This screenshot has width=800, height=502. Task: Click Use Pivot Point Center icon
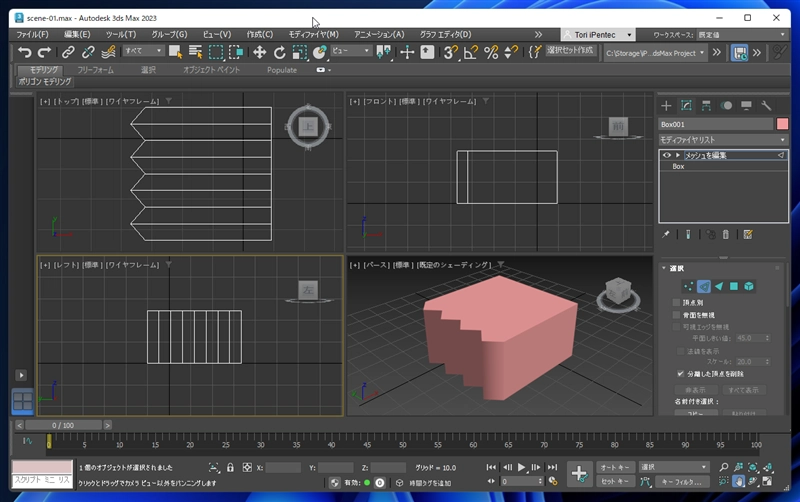point(383,52)
